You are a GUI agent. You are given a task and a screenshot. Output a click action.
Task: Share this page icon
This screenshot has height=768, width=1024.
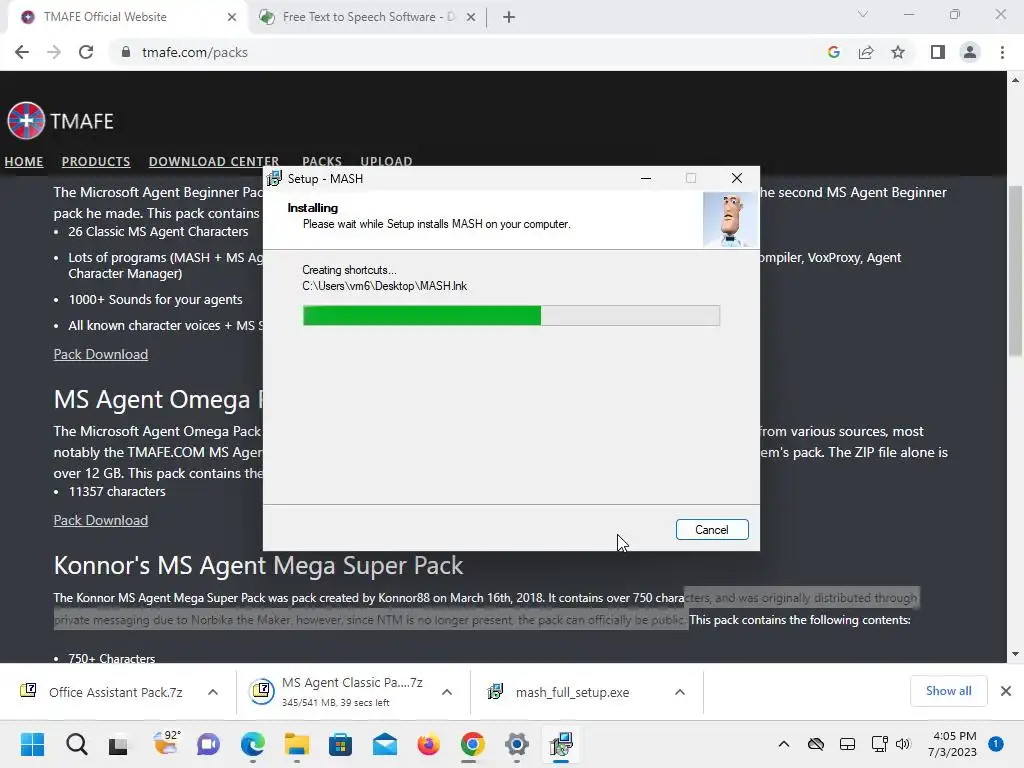click(866, 52)
